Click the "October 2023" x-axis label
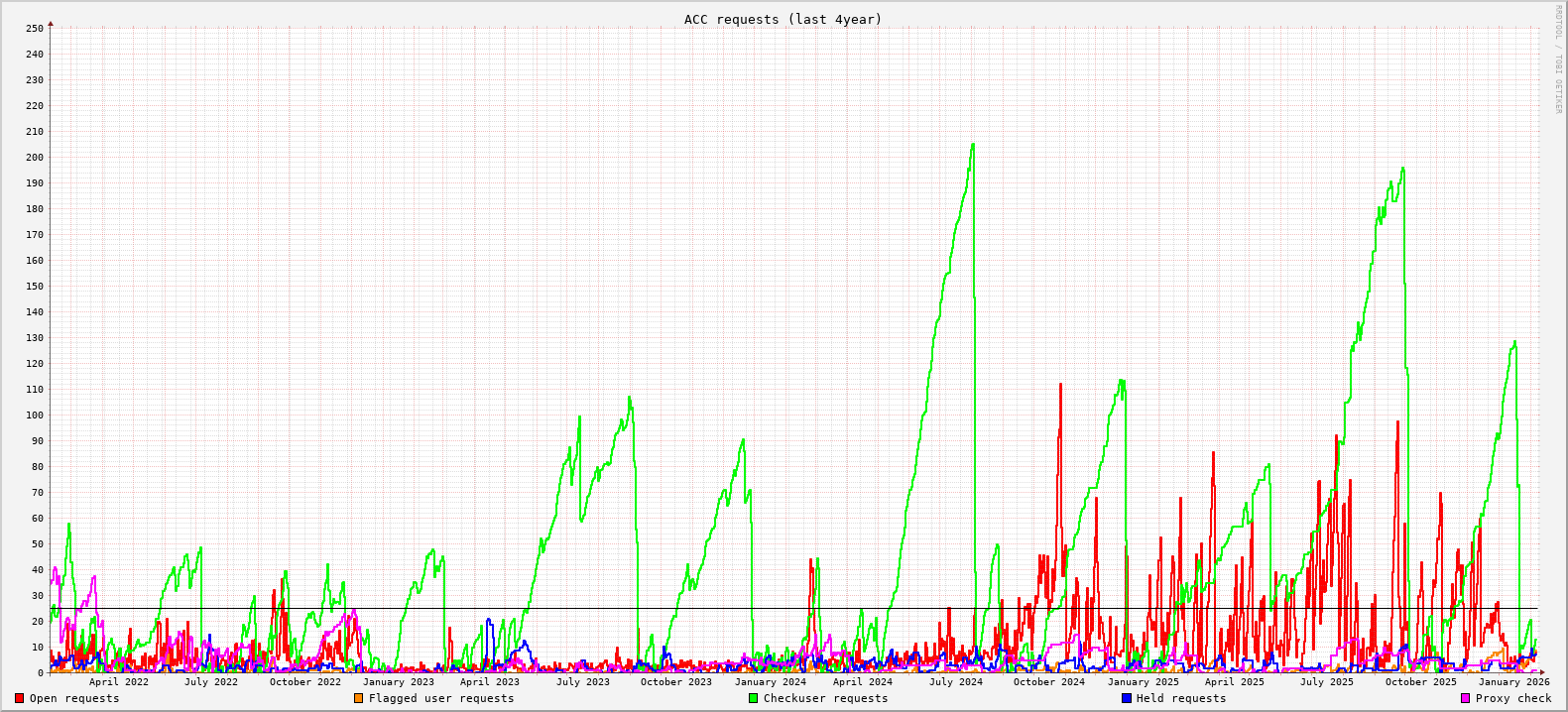The image size is (1568, 712). click(x=675, y=681)
